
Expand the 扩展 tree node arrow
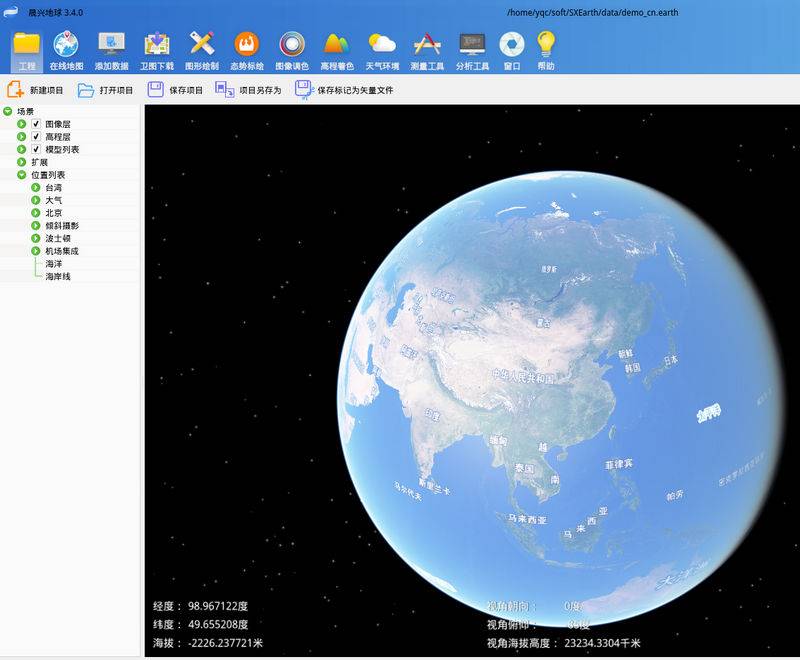pos(21,162)
